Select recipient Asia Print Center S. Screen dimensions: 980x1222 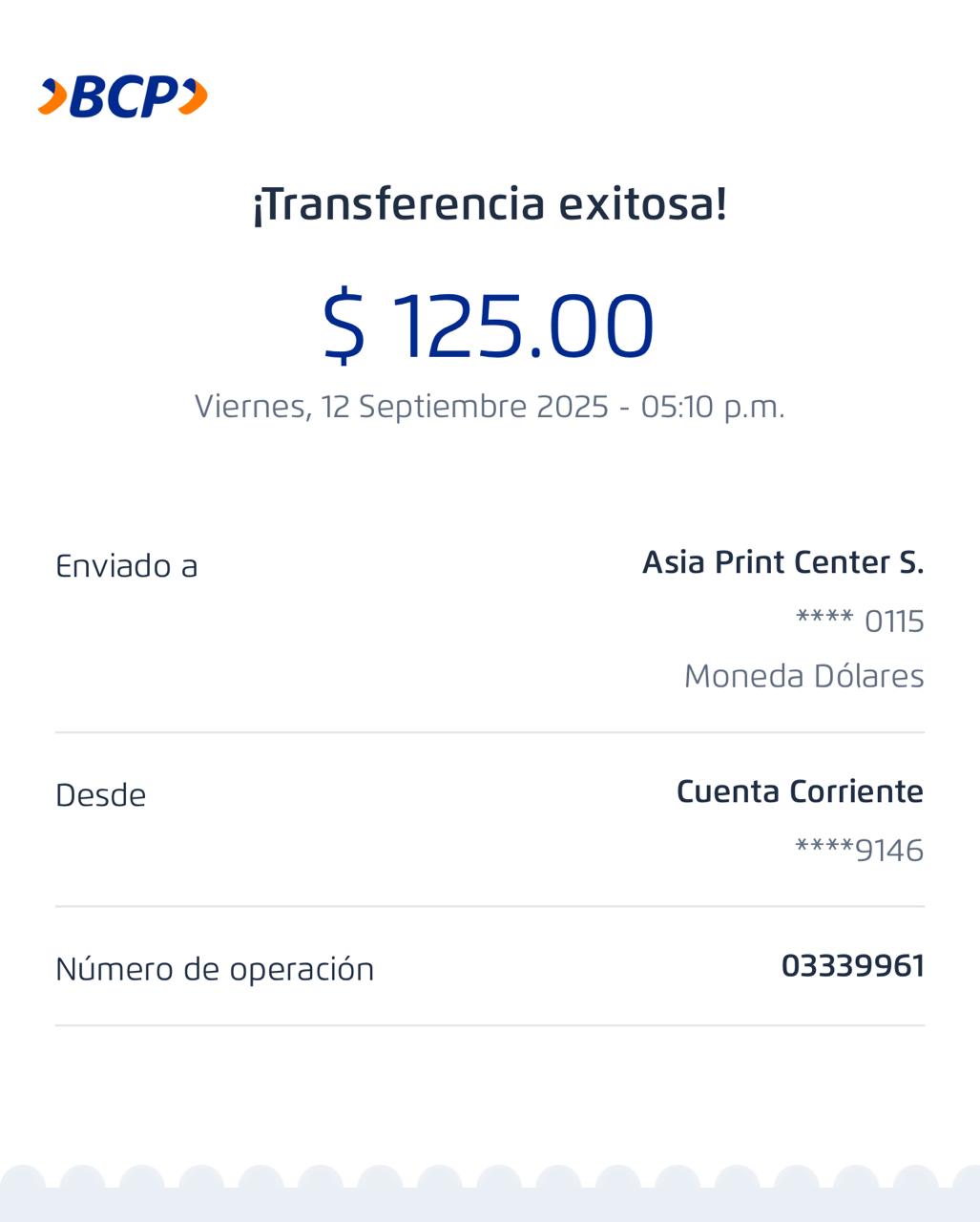(782, 562)
